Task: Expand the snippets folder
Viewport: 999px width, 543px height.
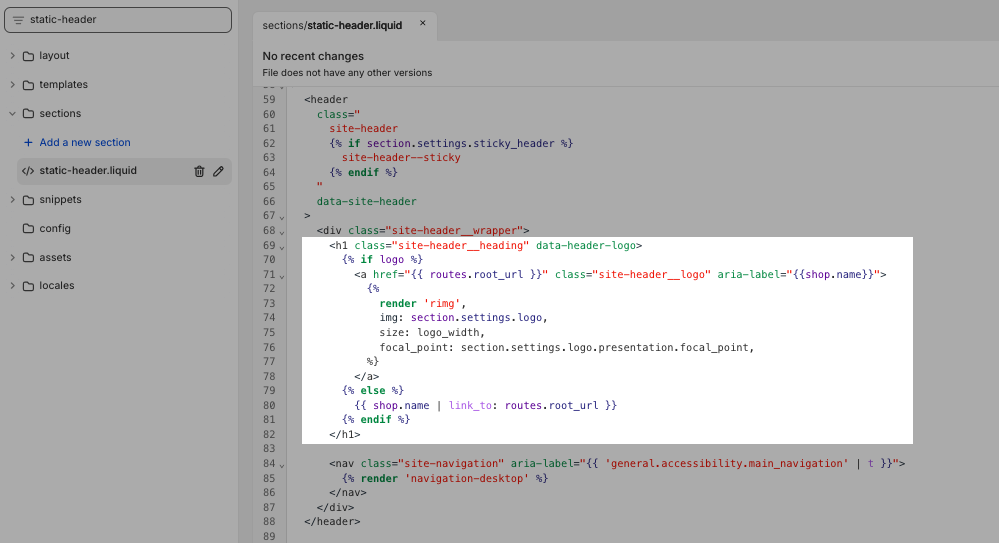Action: tap(12, 200)
